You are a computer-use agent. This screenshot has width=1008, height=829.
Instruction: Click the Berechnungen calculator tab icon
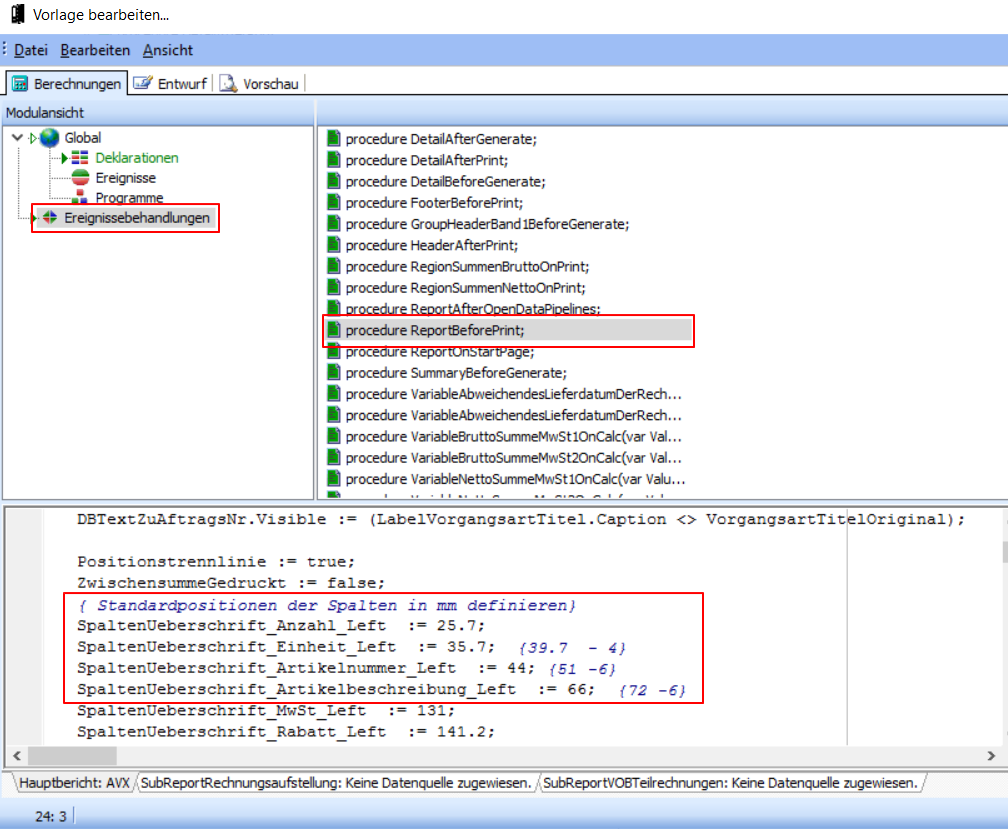20,84
